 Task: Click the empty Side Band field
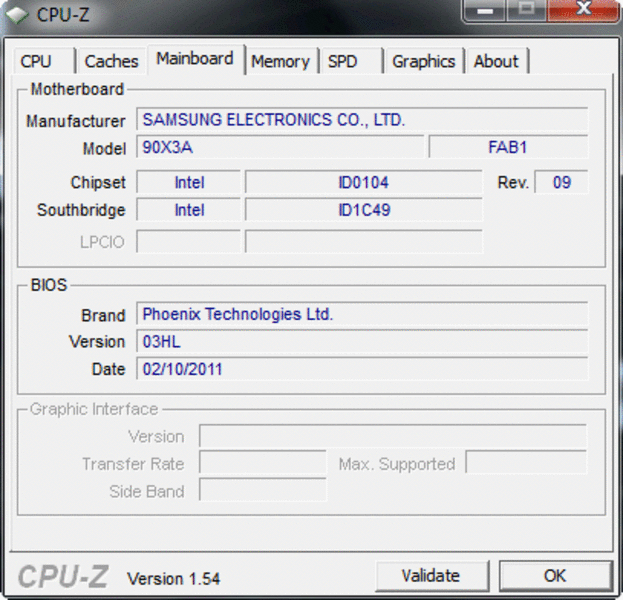tap(263, 490)
